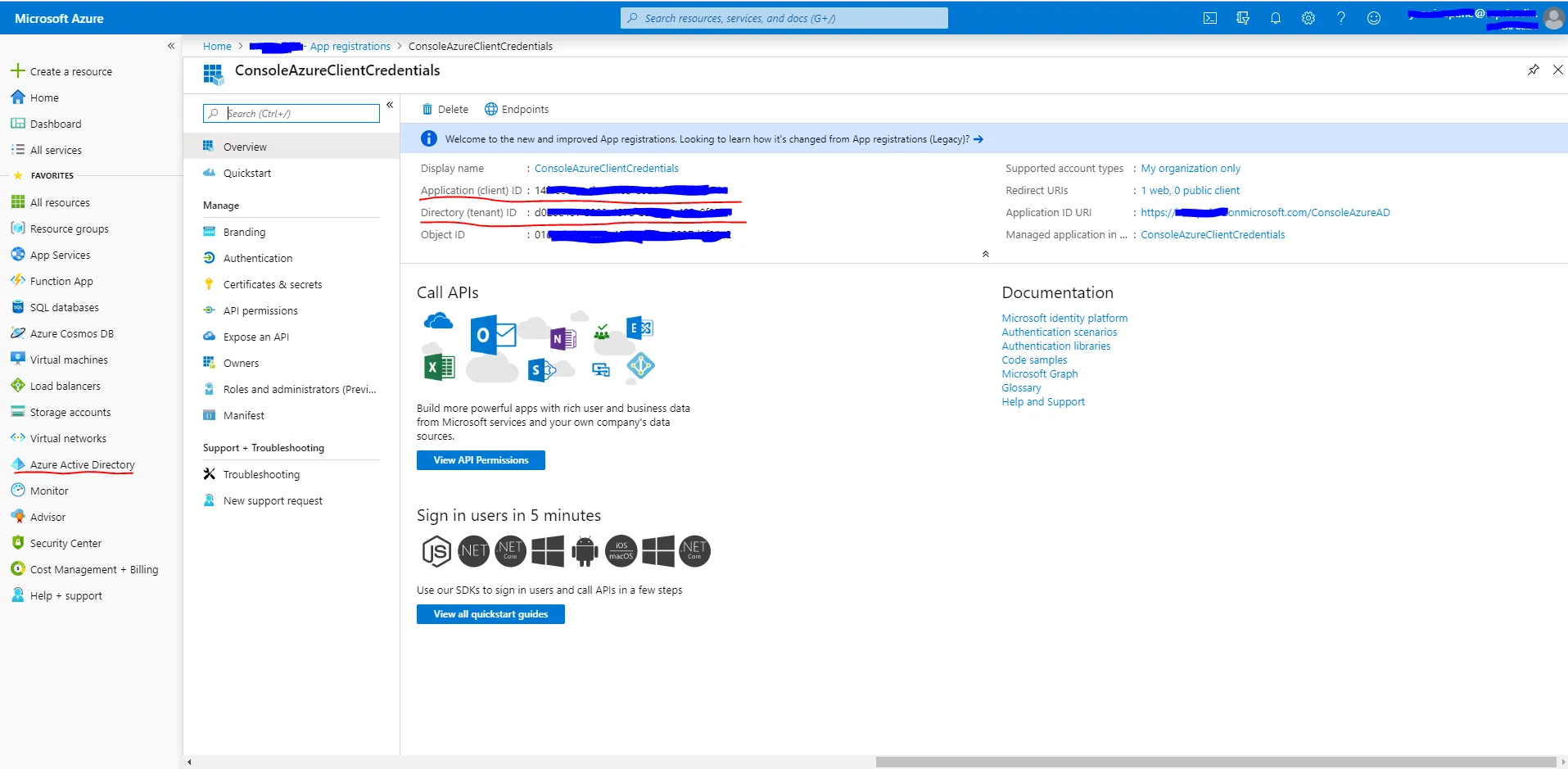Follow the arrow in the welcome banner
The height and width of the screenshot is (769, 1568).
pyautogui.click(x=978, y=139)
